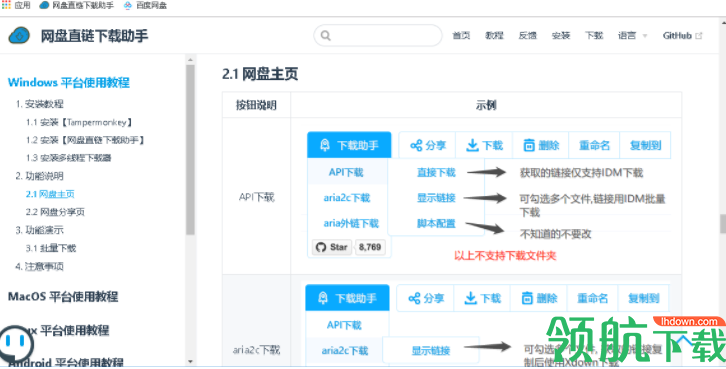Click the 2.1 网盘主页 section heading
This screenshot has height=369, width=726.
coord(260,74)
